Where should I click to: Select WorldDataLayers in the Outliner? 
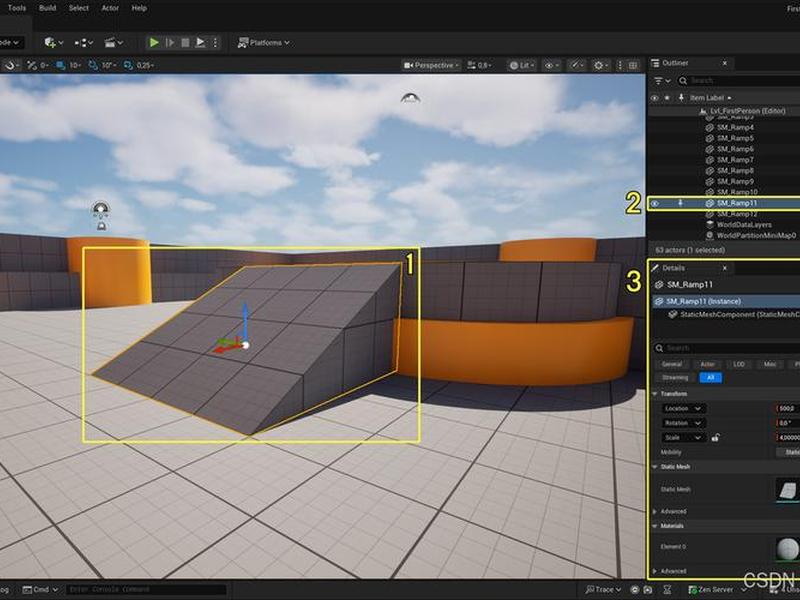click(x=744, y=224)
